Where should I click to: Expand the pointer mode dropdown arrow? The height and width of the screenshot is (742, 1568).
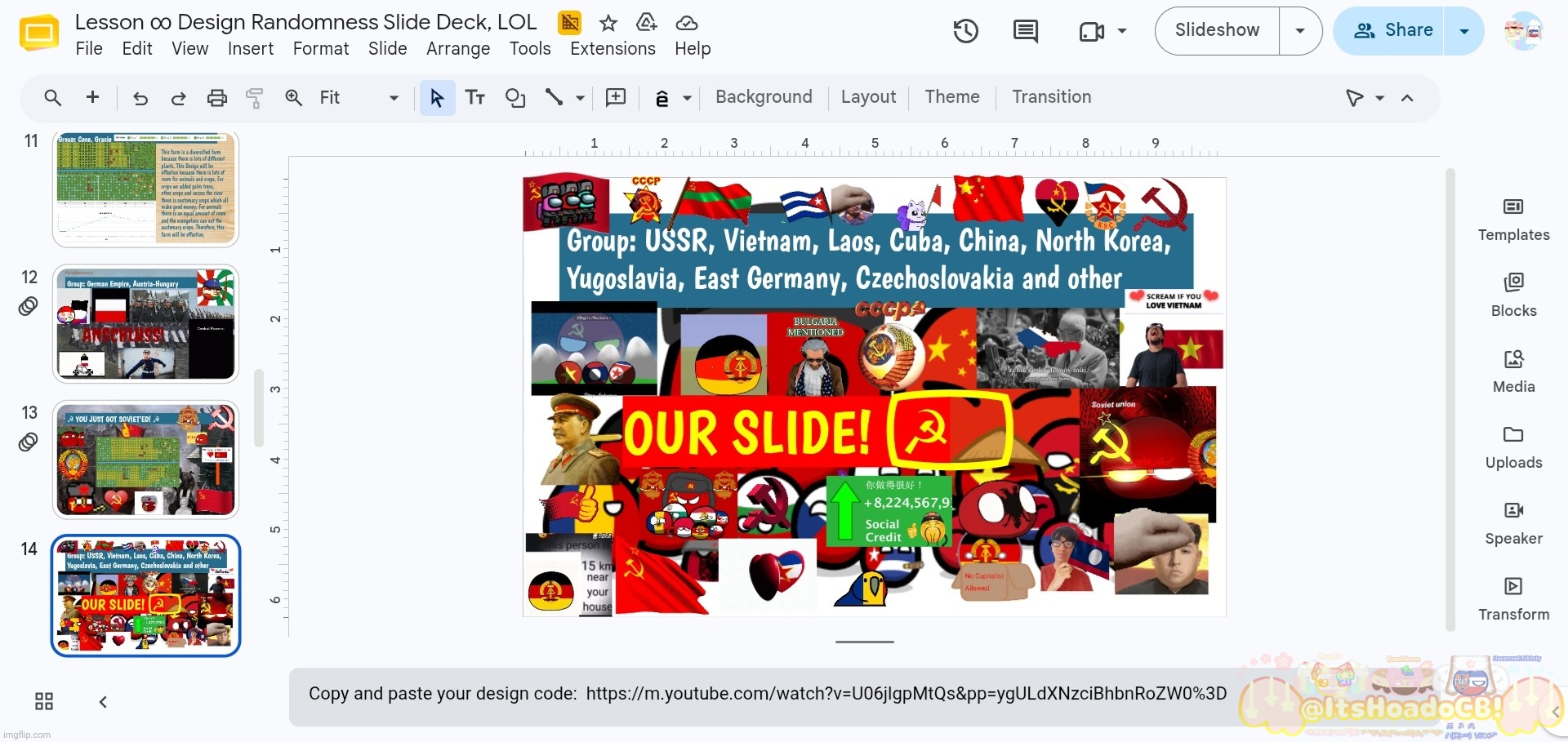(1380, 98)
